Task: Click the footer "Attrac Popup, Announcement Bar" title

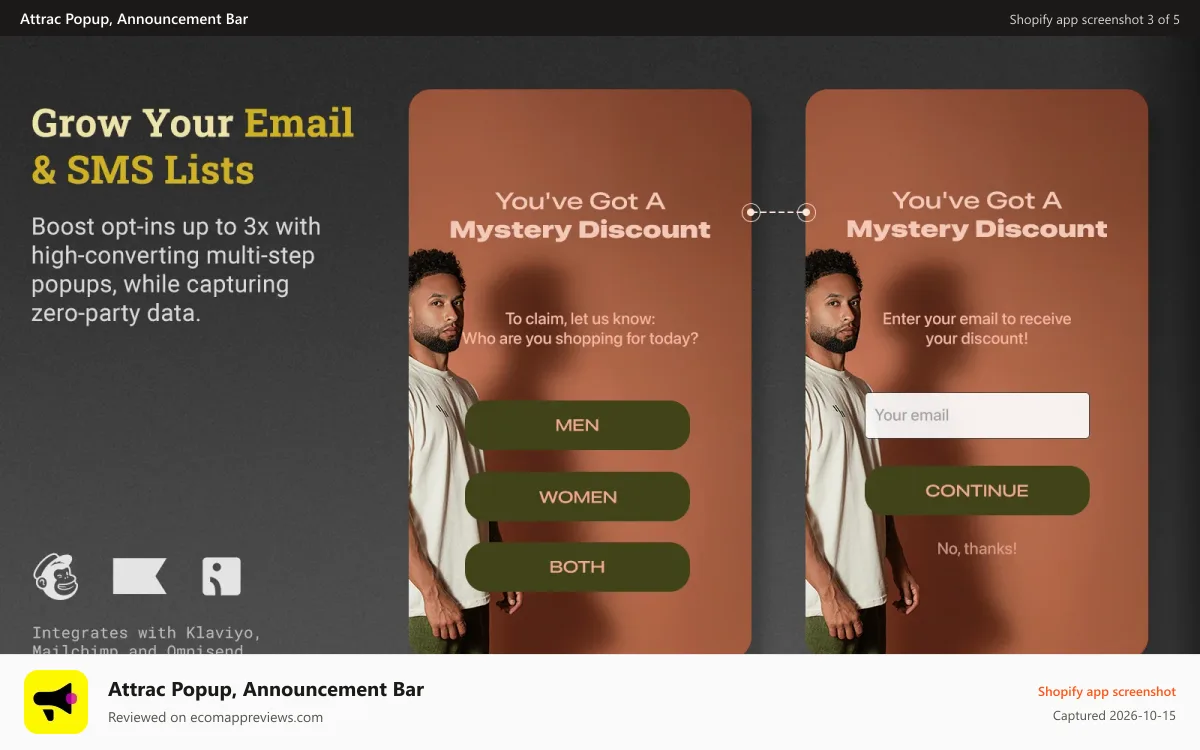Action: (x=266, y=689)
